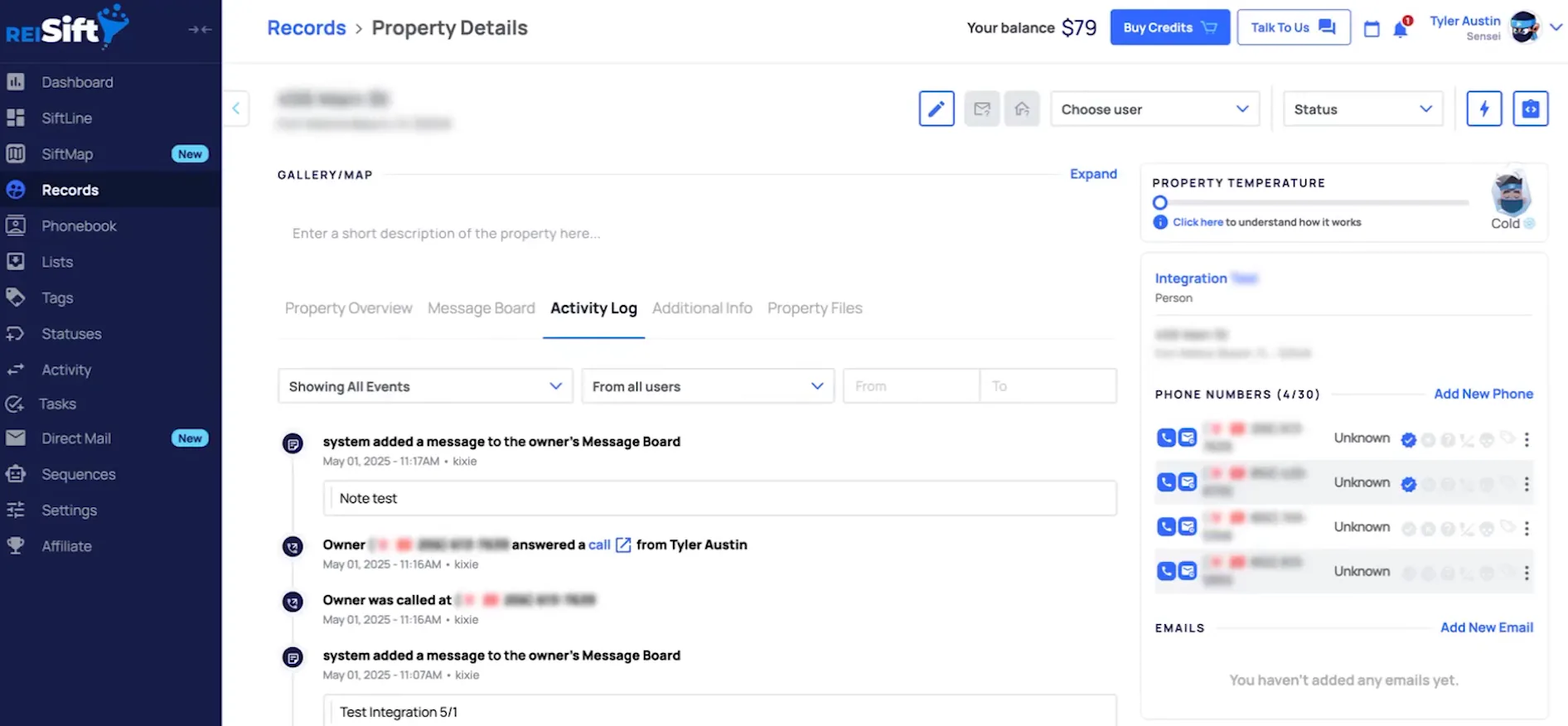
Task: Expand the Showing All Events filter
Action: pyautogui.click(x=425, y=386)
